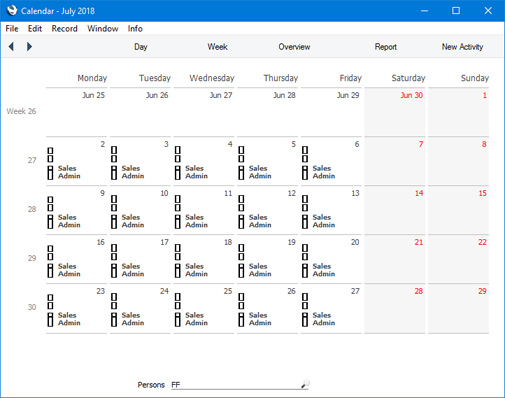Viewport: 505px width, 398px height.
Task: Select the Week 26 label
Action: [x=21, y=111]
